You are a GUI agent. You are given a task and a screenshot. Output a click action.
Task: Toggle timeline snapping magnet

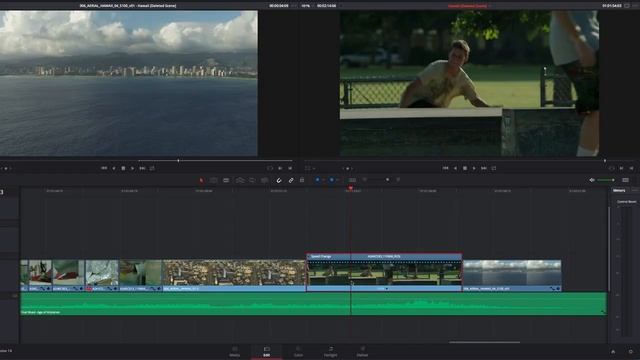point(279,180)
